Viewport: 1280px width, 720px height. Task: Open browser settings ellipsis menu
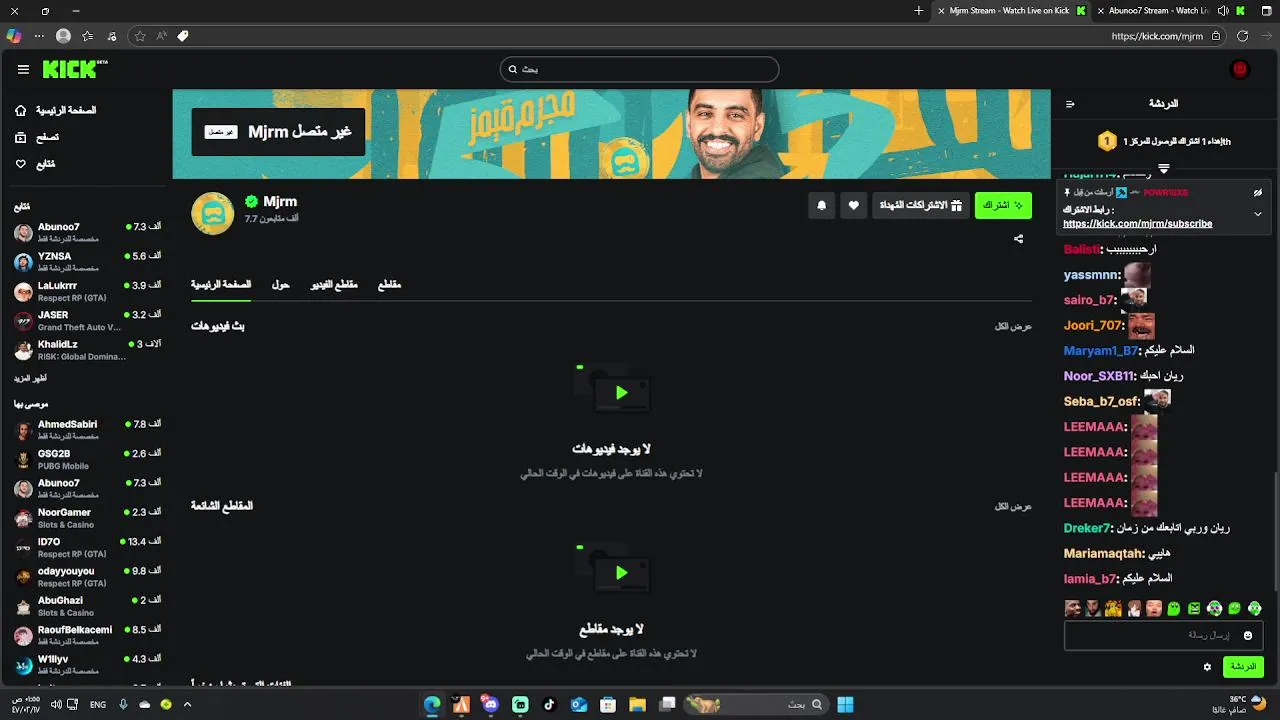(39, 36)
